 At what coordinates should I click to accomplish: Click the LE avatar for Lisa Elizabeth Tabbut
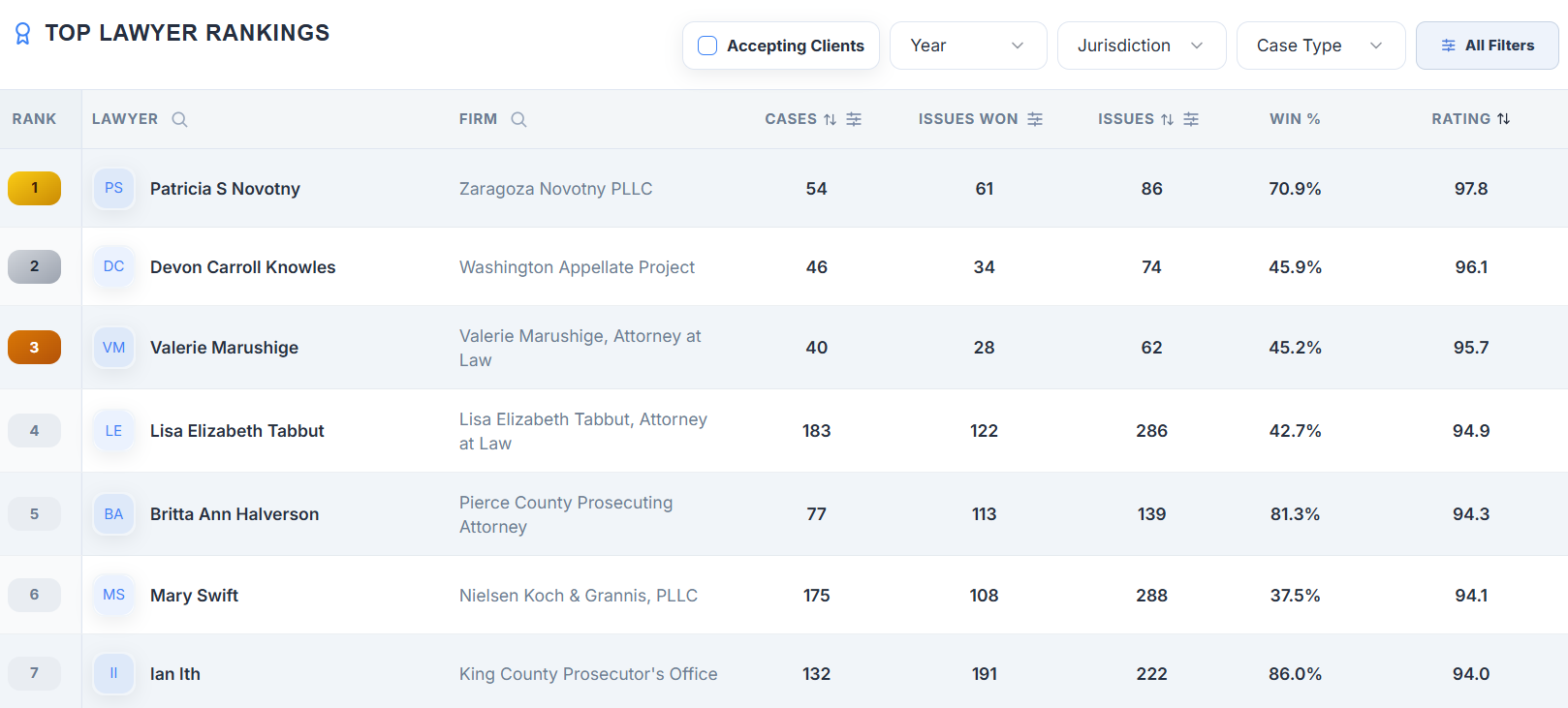tap(113, 431)
